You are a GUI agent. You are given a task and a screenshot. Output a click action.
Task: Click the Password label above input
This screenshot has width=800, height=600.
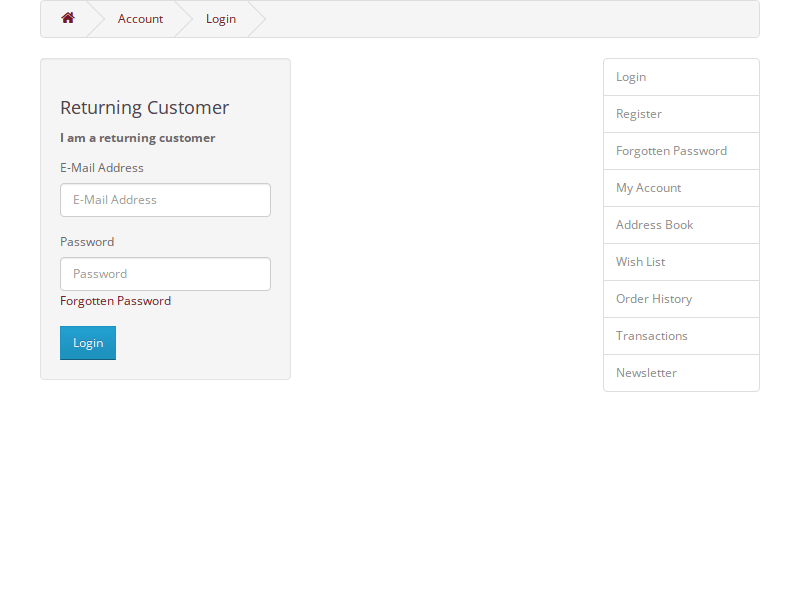(x=87, y=242)
